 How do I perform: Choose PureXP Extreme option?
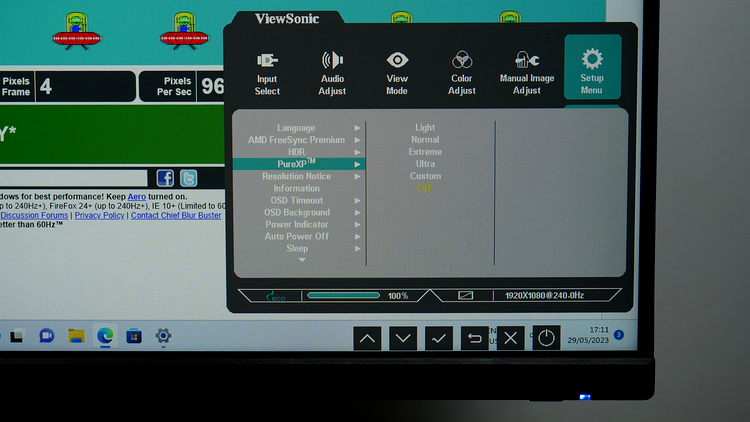(x=425, y=152)
